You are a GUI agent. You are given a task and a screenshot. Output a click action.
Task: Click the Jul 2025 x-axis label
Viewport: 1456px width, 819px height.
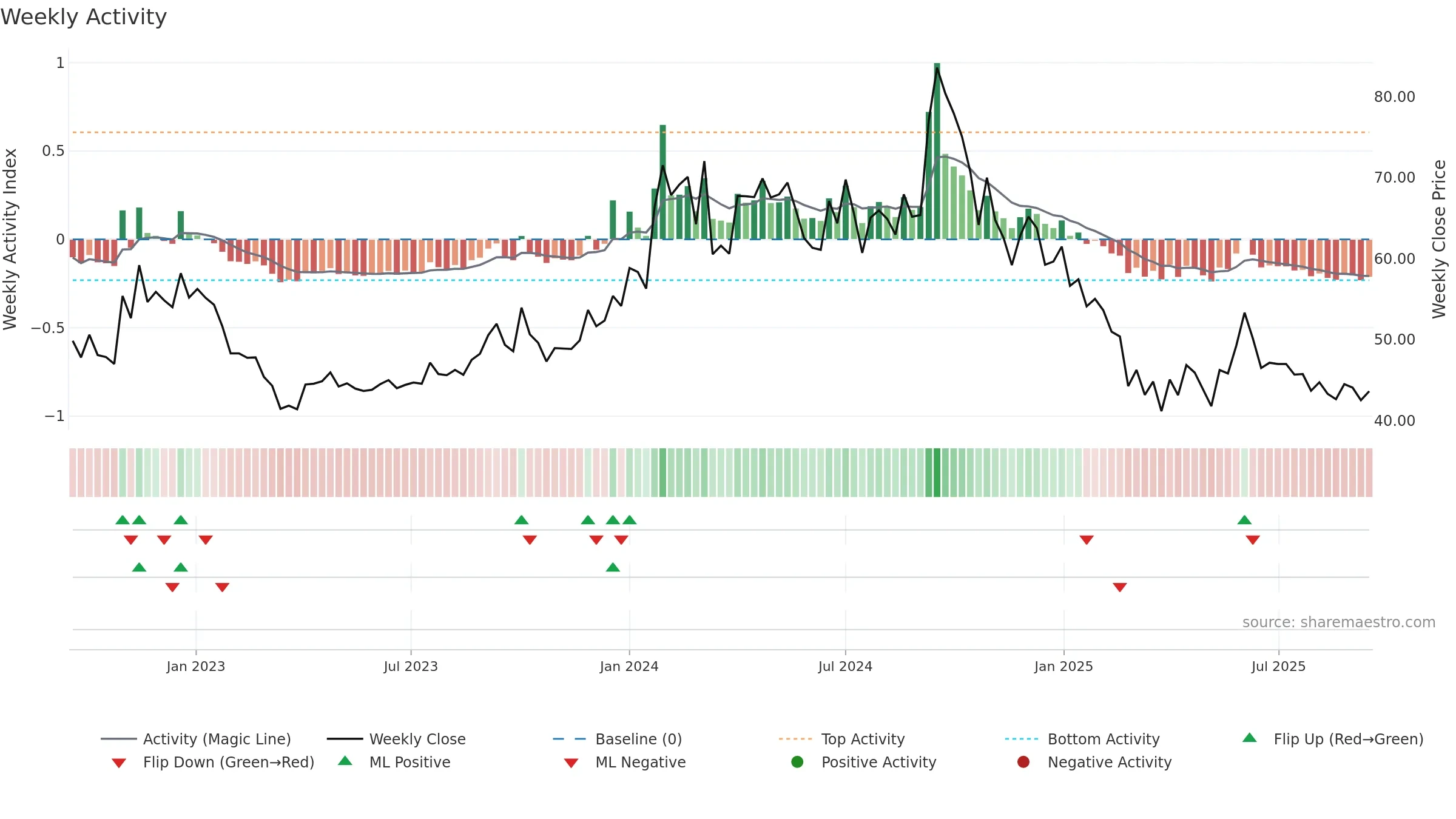[x=1278, y=666]
